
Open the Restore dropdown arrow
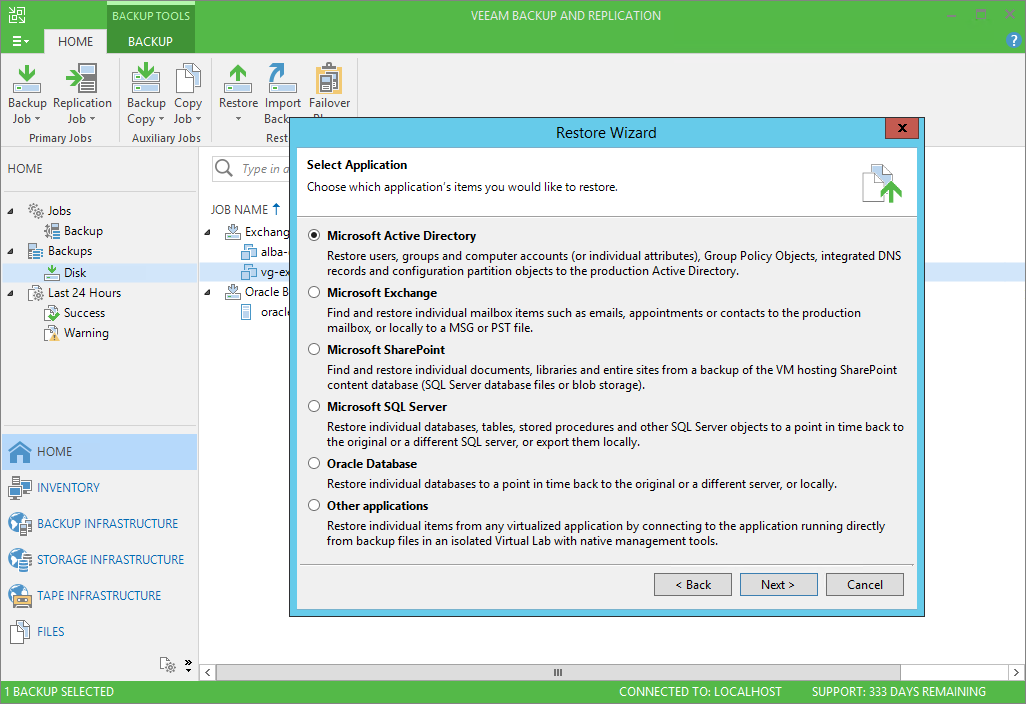[x=238, y=119]
